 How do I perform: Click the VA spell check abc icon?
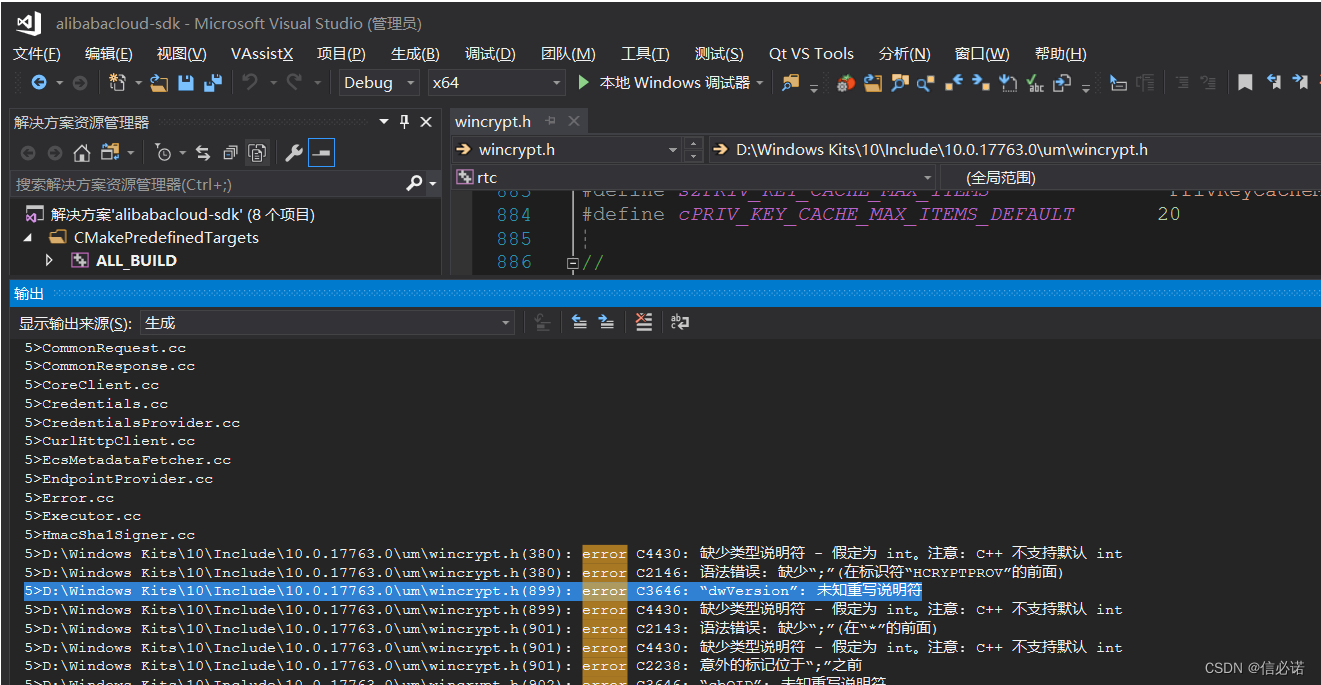click(x=1035, y=83)
